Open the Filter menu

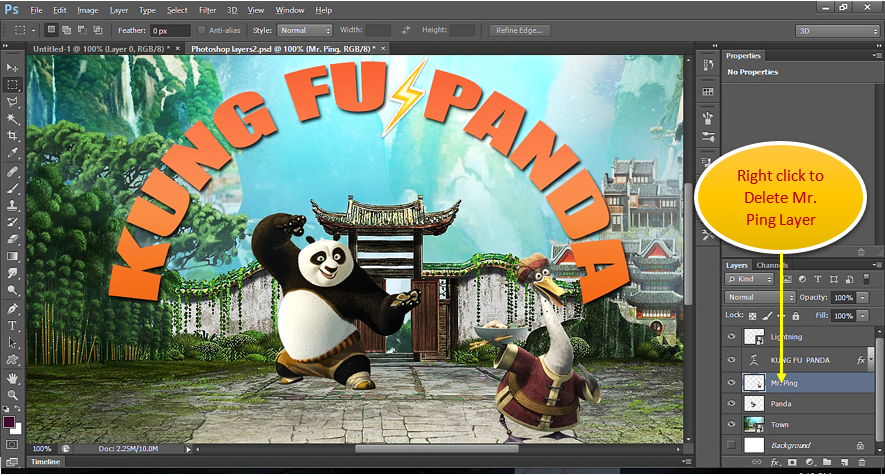pyautogui.click(x=207, y=10)
